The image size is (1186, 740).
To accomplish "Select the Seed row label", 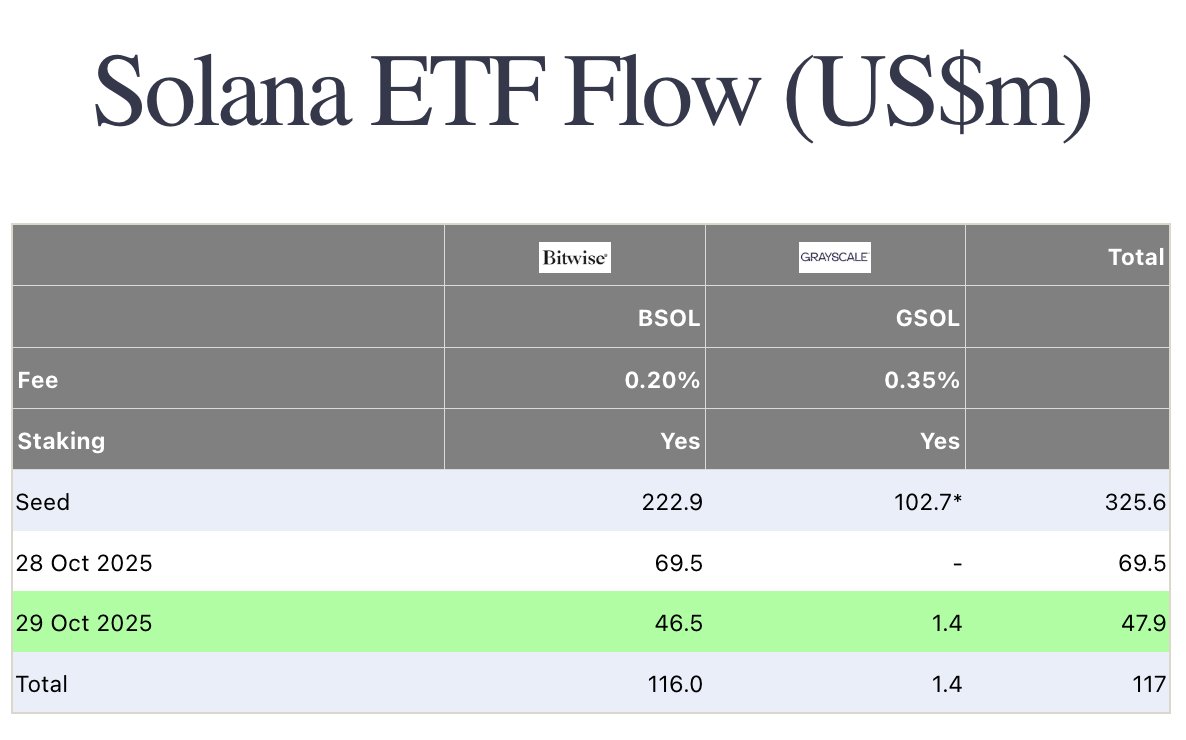I will coord(43,502).
